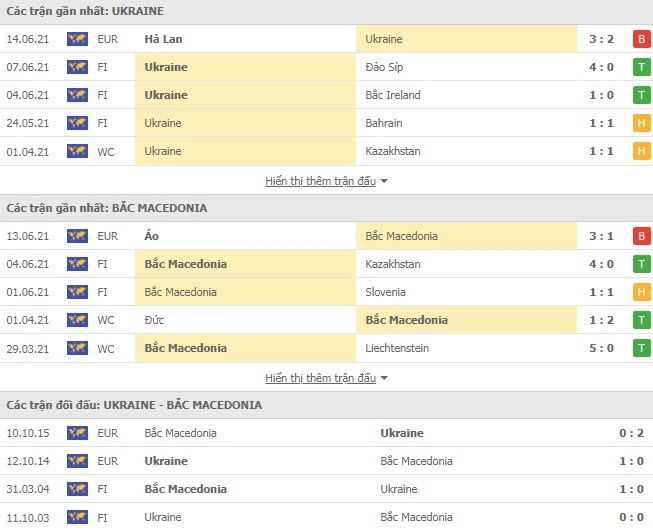The image size is (653, 530).
Task: Click the orange H badge for Slovenia match
Action: click(641, 292)
